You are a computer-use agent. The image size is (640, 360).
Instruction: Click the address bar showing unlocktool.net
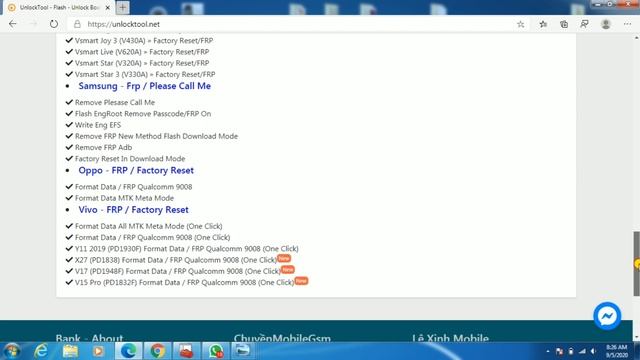coord(294,24)
